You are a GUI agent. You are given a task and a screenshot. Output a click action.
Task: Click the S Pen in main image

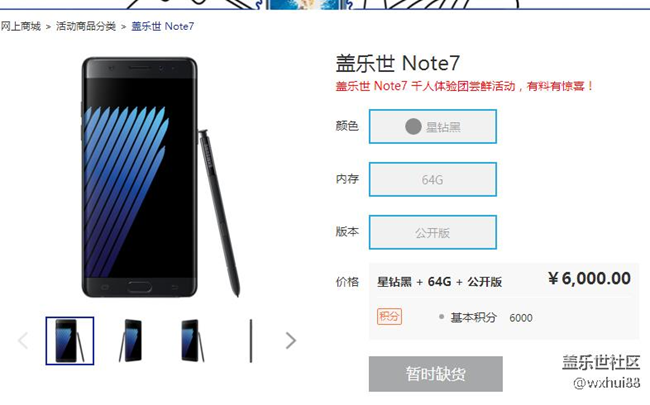click(219, 213)
